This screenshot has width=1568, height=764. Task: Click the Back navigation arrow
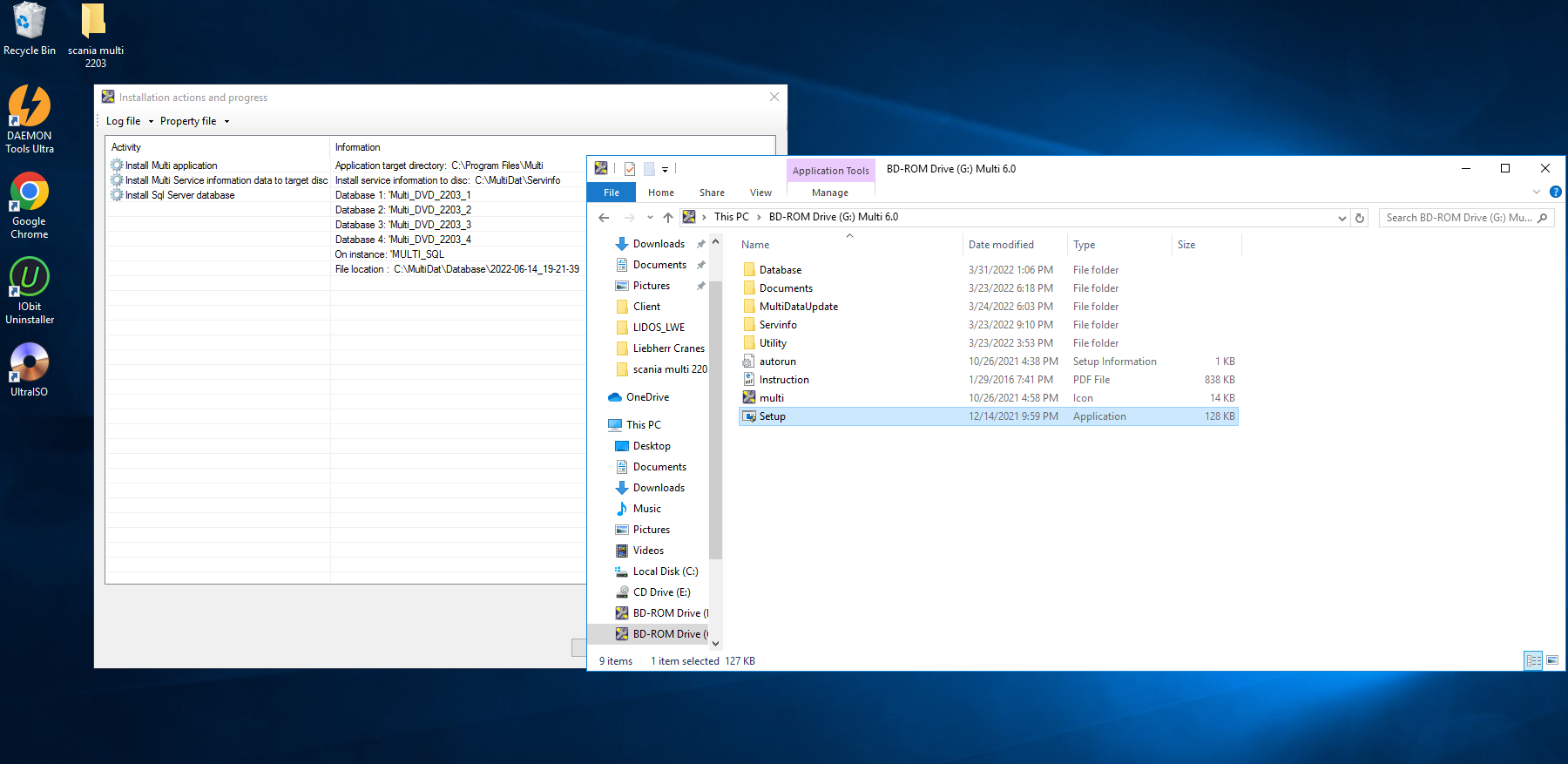coord(604,218)
